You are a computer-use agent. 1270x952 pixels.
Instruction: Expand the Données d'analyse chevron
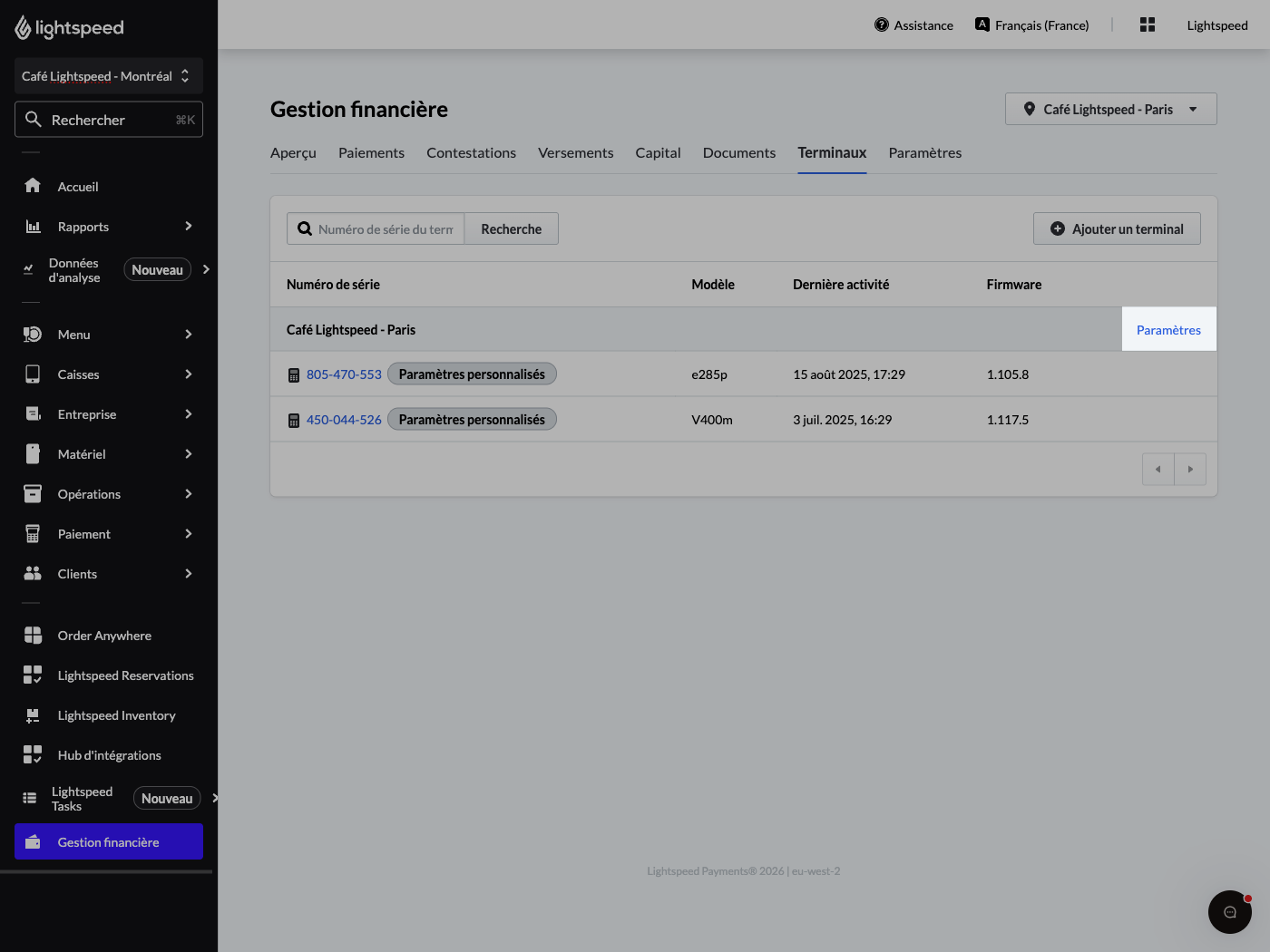[206, 269]
